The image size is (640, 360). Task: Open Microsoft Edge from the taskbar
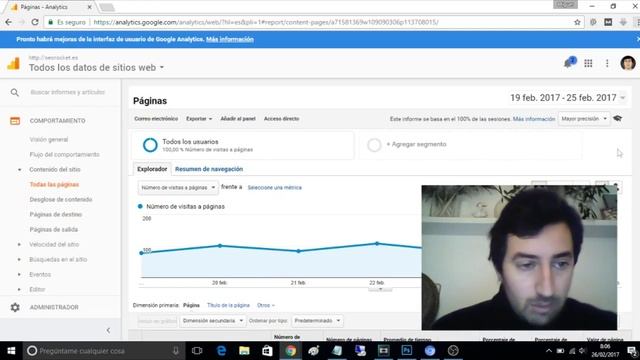[x=221, y=351]
